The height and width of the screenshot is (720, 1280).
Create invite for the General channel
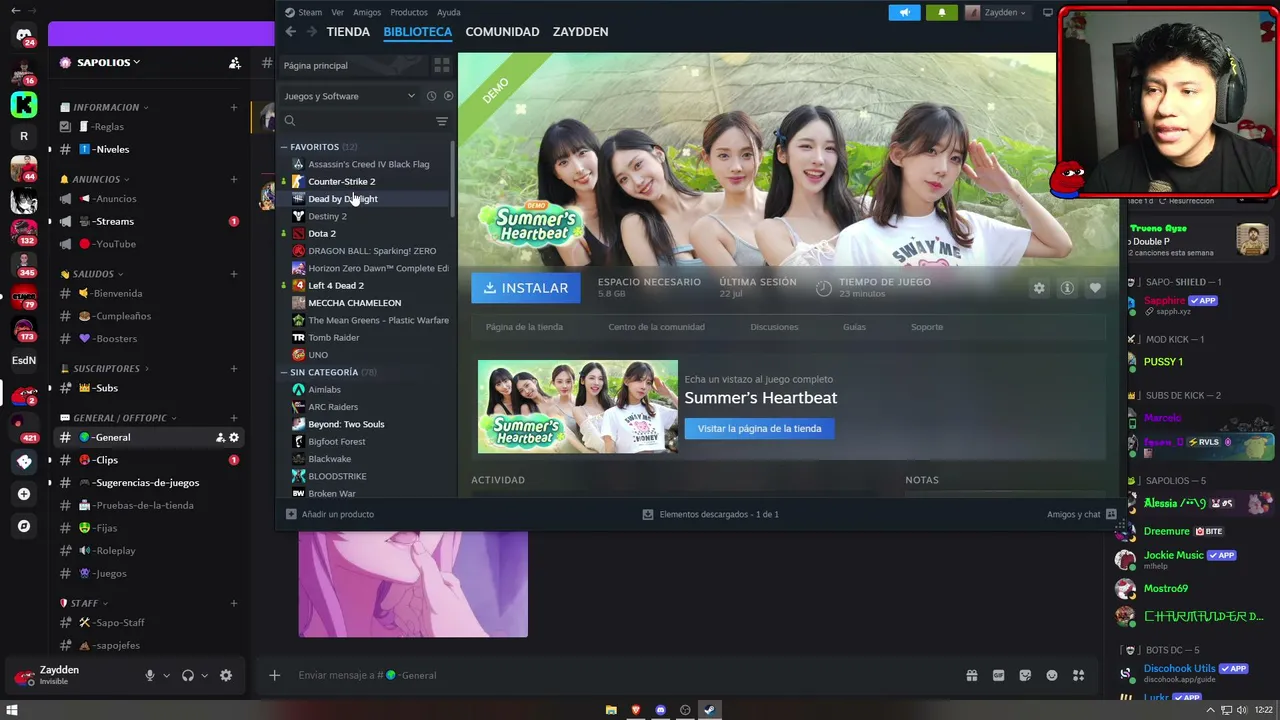(x=220, y=437)
